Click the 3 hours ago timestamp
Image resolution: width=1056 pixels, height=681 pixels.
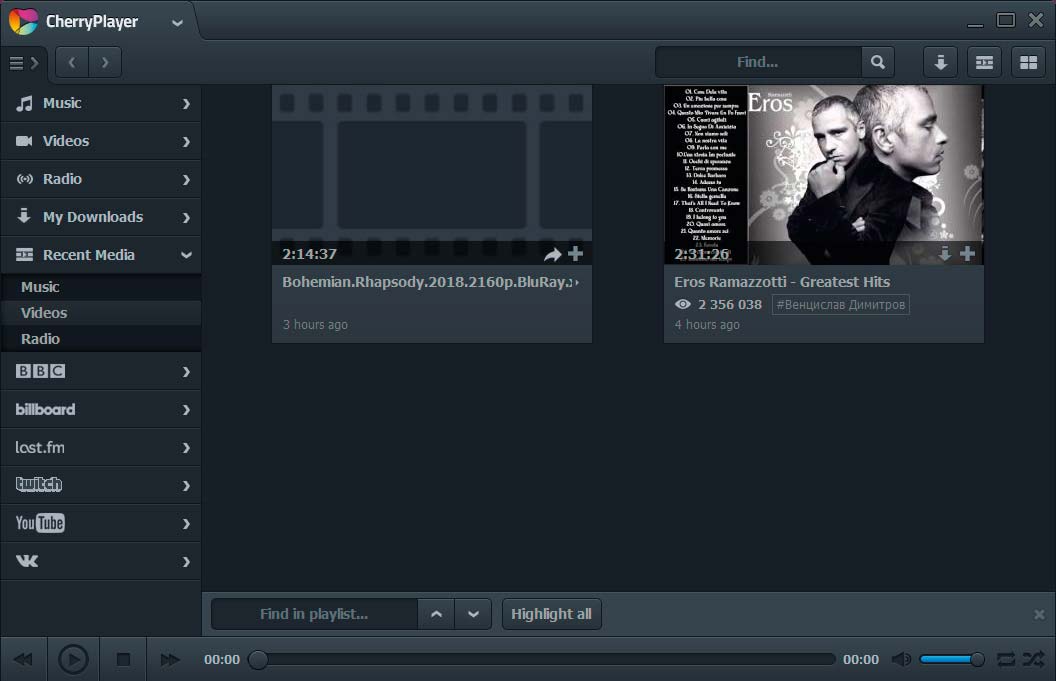(x=315, y=325)
